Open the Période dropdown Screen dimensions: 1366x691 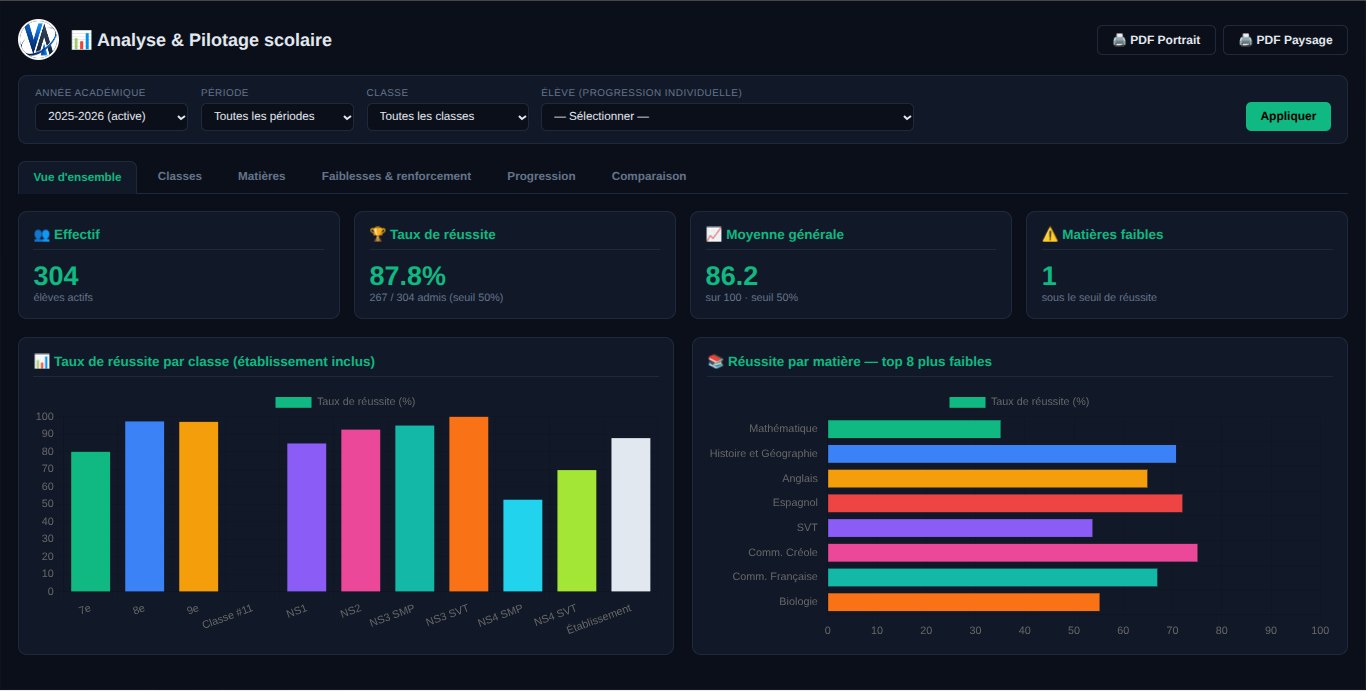point(277,117)
